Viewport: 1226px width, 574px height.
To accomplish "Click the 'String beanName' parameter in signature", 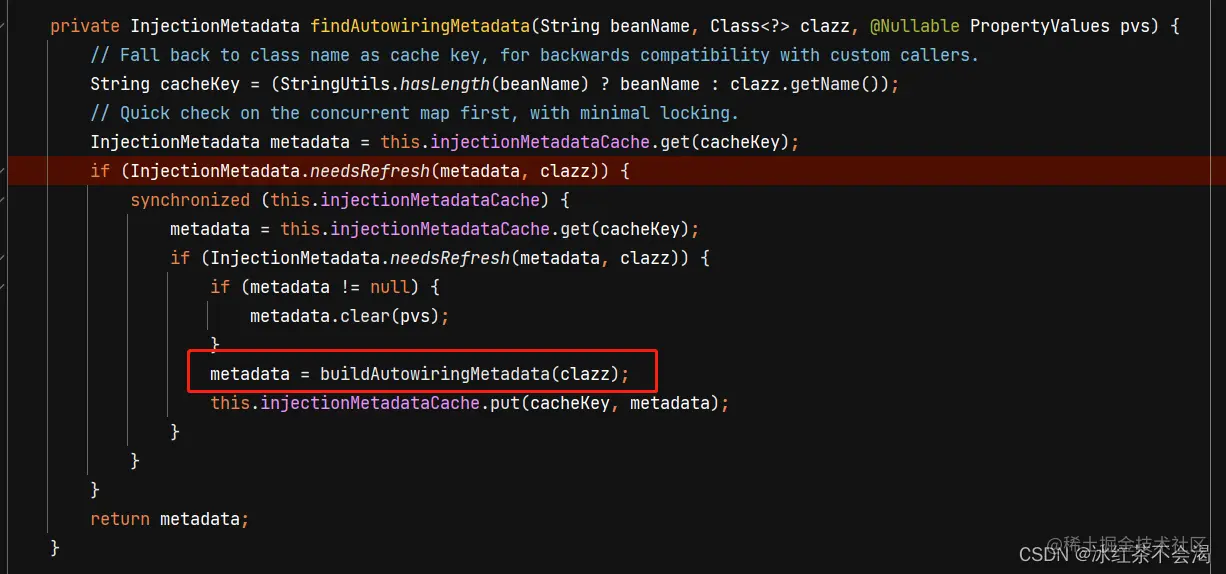I will pyautogui.click(x=615, y=26).
